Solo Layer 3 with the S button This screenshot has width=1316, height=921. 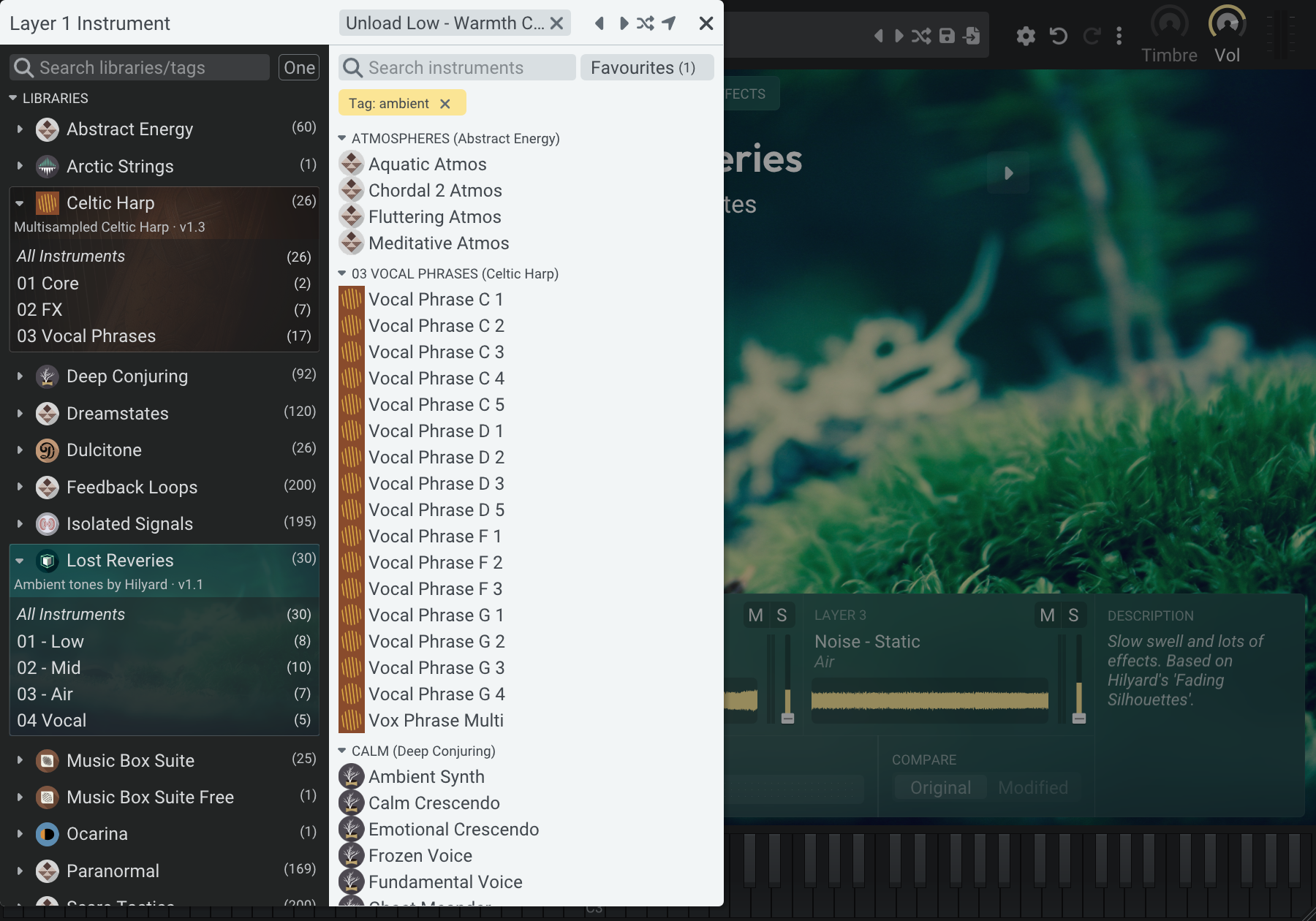tap(1073, 615)
